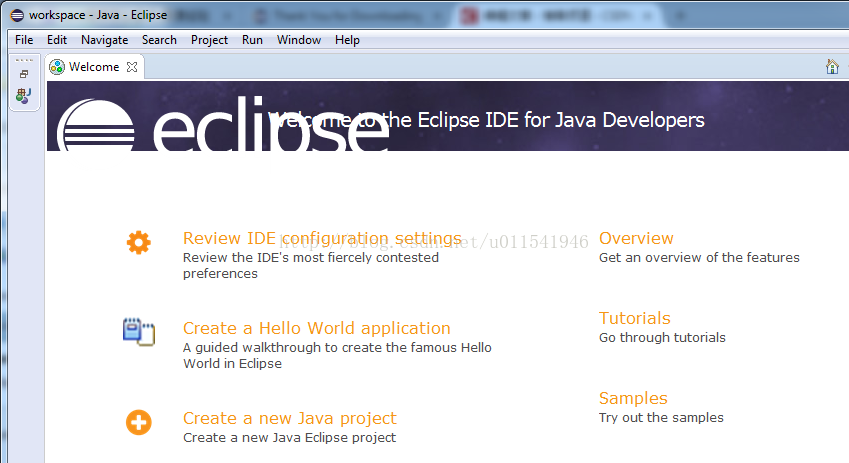Click the Home icon in Welcome toolbar
Screen dimensions: 849x463
[832, 67]
